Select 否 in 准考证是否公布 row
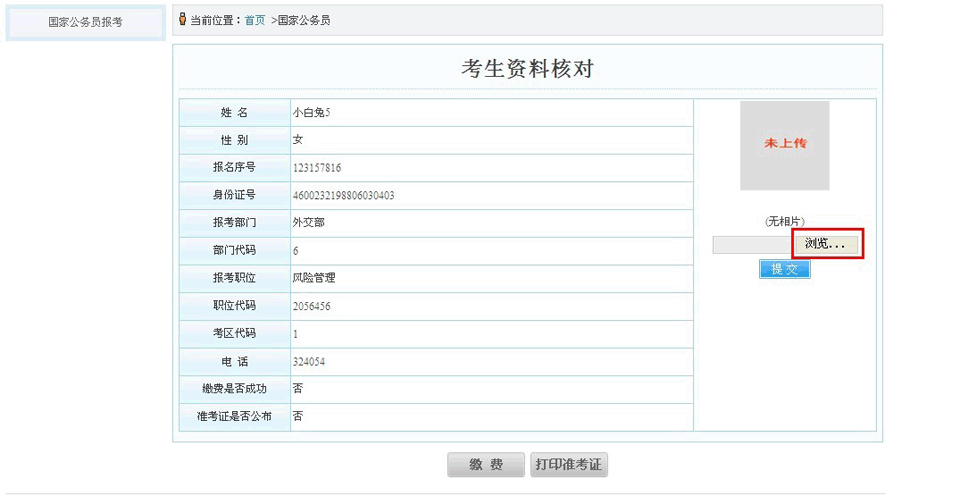This screenshot has height=496, width=960. click(298, 416)
